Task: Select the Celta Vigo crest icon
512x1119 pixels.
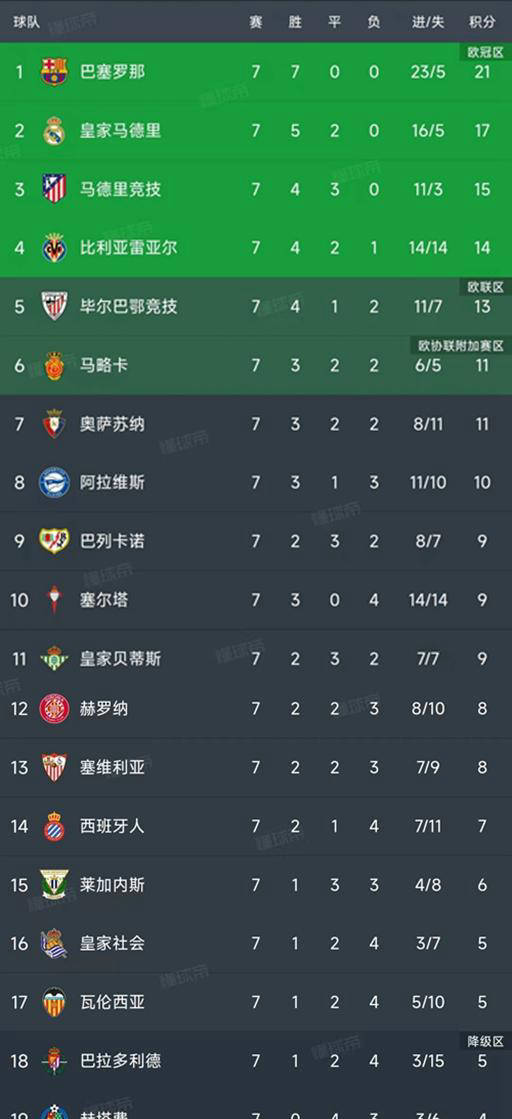Action: pyautogui.click(x=54, y=599)
